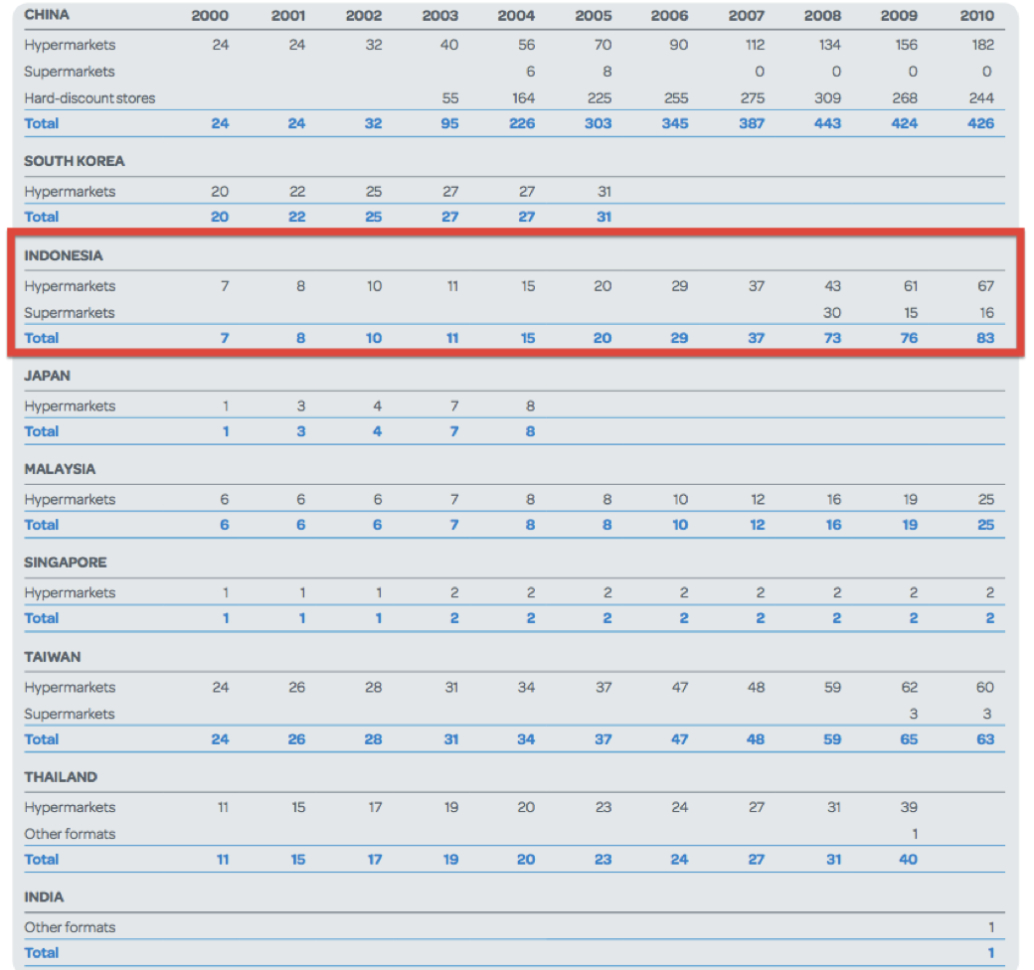Select Indonesia's 2008 supermarkets value 30
The width and height of the screenshot is (1034, 970).
coord(830,312)
